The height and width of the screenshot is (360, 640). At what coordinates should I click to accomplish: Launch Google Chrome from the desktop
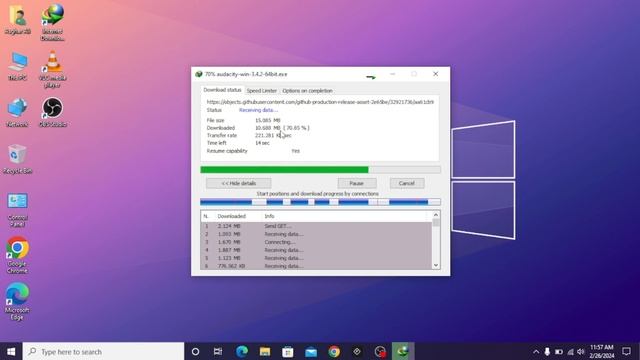pos(18,255)
